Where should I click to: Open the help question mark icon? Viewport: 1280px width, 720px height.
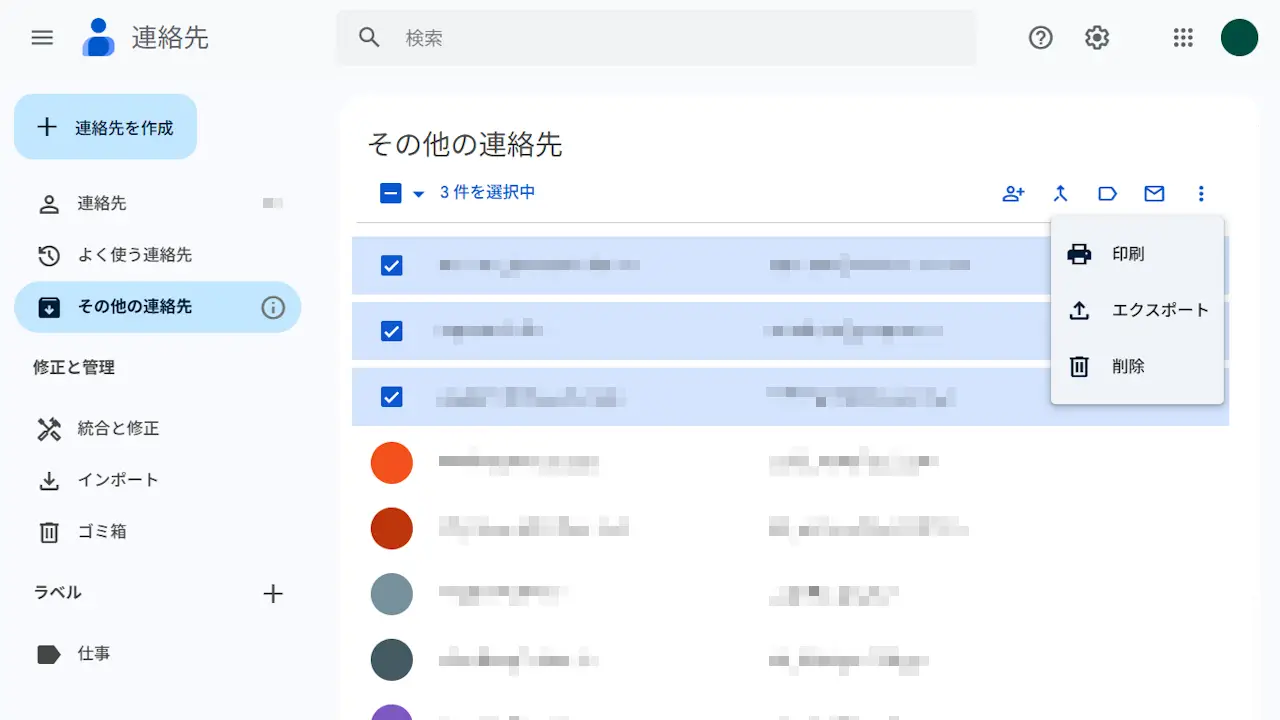1041,38
